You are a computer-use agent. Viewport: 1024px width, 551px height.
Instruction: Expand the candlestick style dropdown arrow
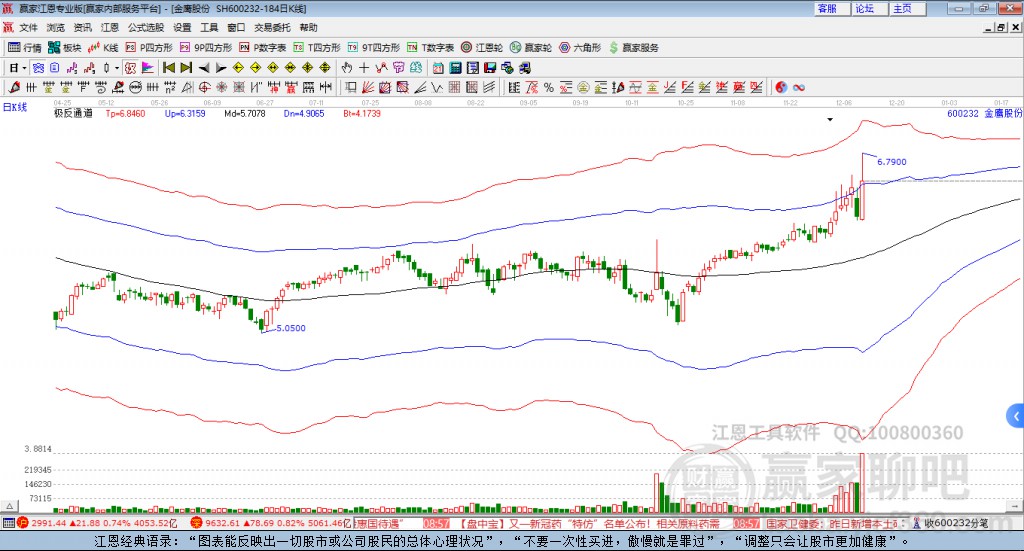point(117,68)
